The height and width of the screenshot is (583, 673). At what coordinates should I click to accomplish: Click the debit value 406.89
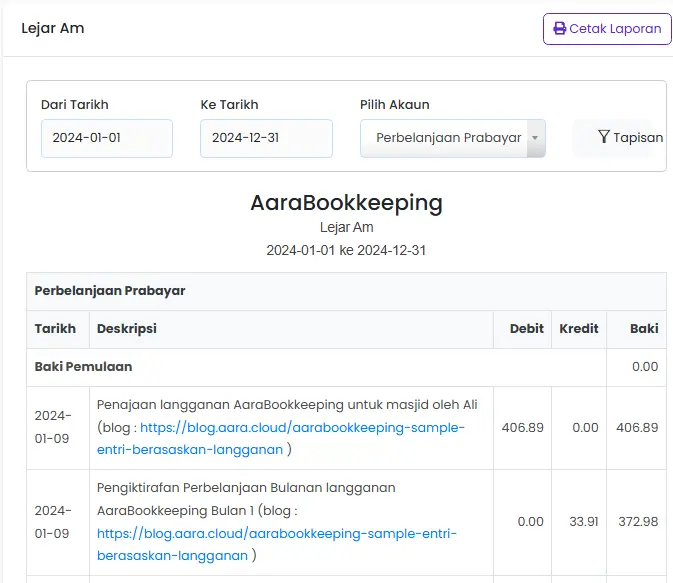pos(523,428)
